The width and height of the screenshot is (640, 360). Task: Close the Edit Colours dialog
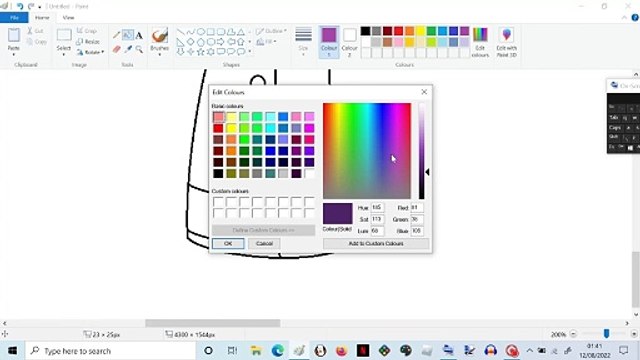(424, 92)
